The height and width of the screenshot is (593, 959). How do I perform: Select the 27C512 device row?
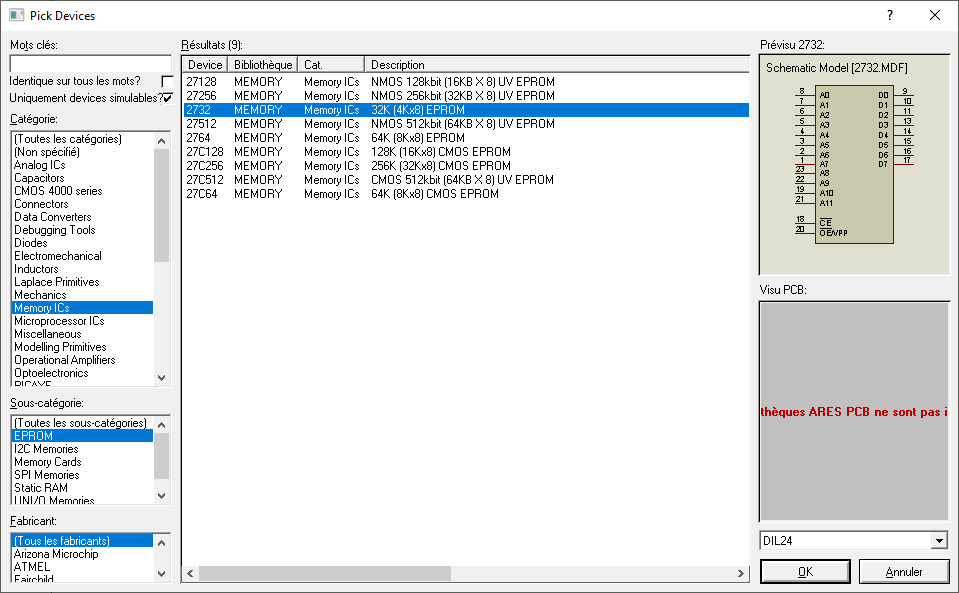(x=205, y=180)
